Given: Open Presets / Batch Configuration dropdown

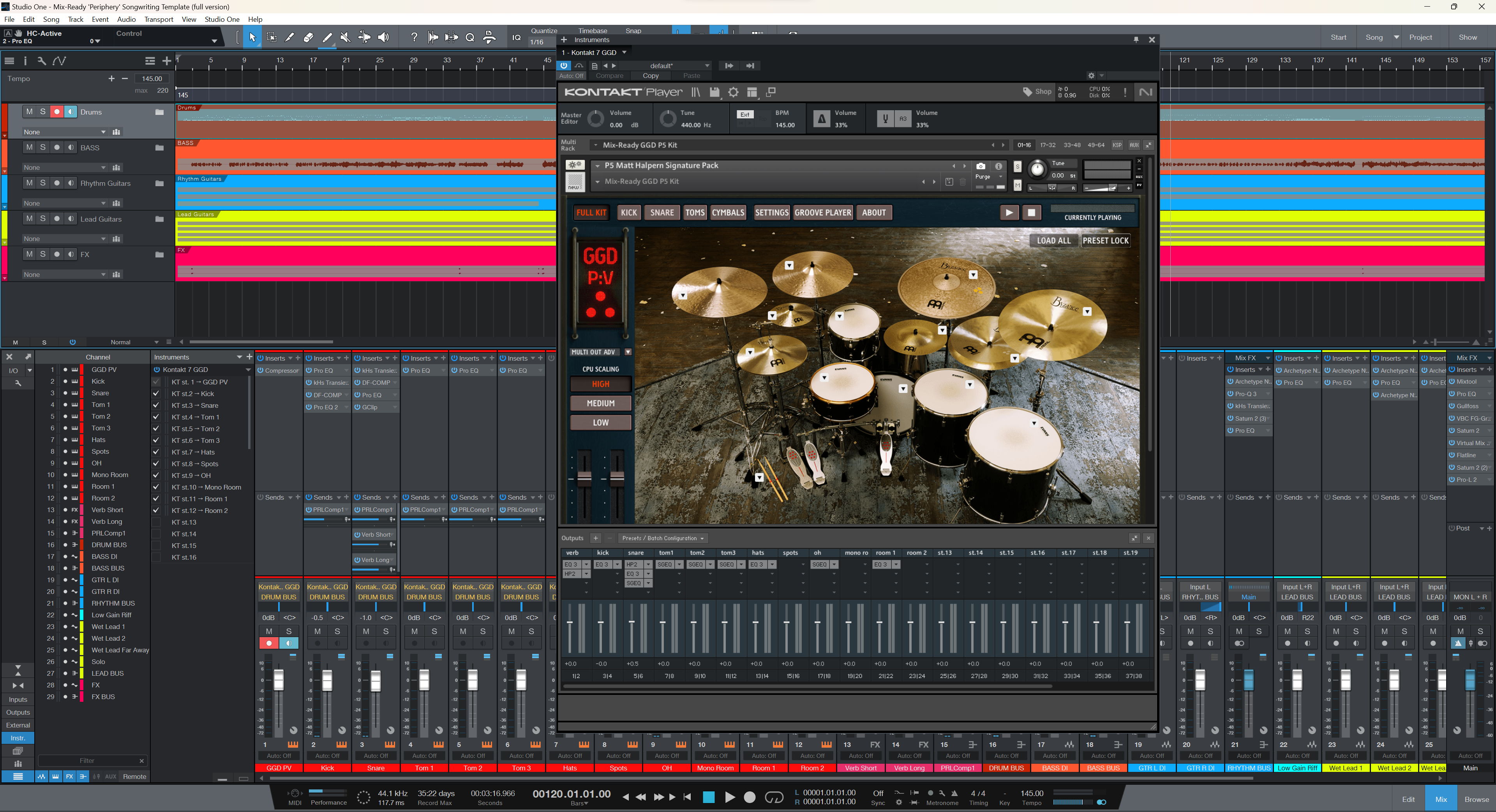Looking at the screenshot, I should (663, 539).
